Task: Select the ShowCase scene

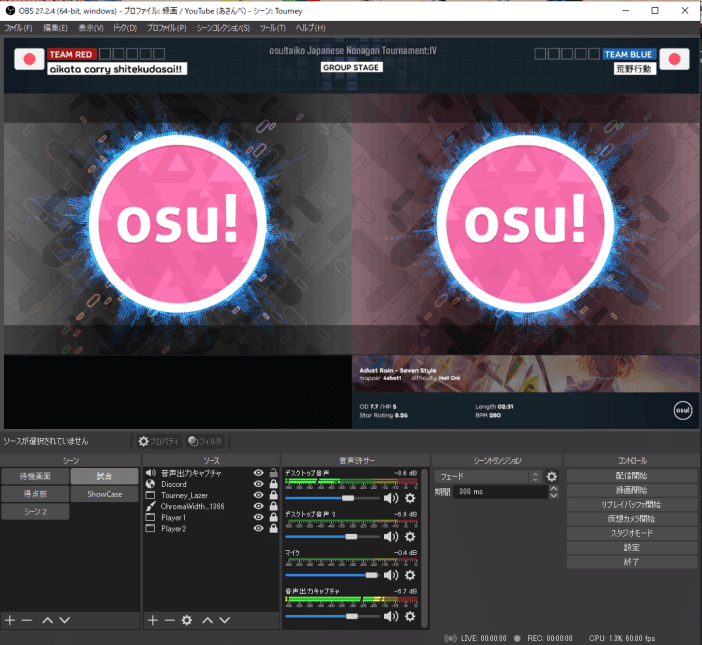Action: (104, 494)
